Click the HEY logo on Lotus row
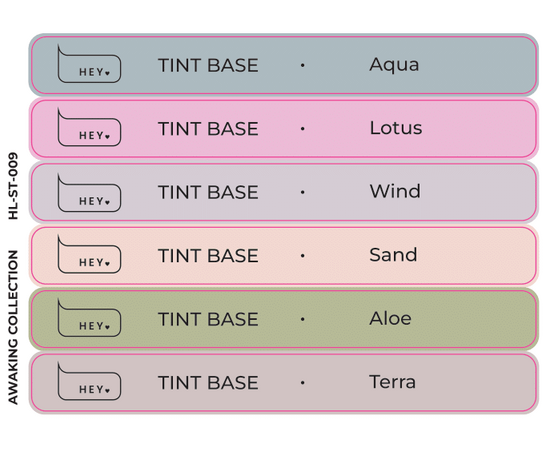This screenshot has width=550, height=450. pyautogui.click(x=89, y=127)
